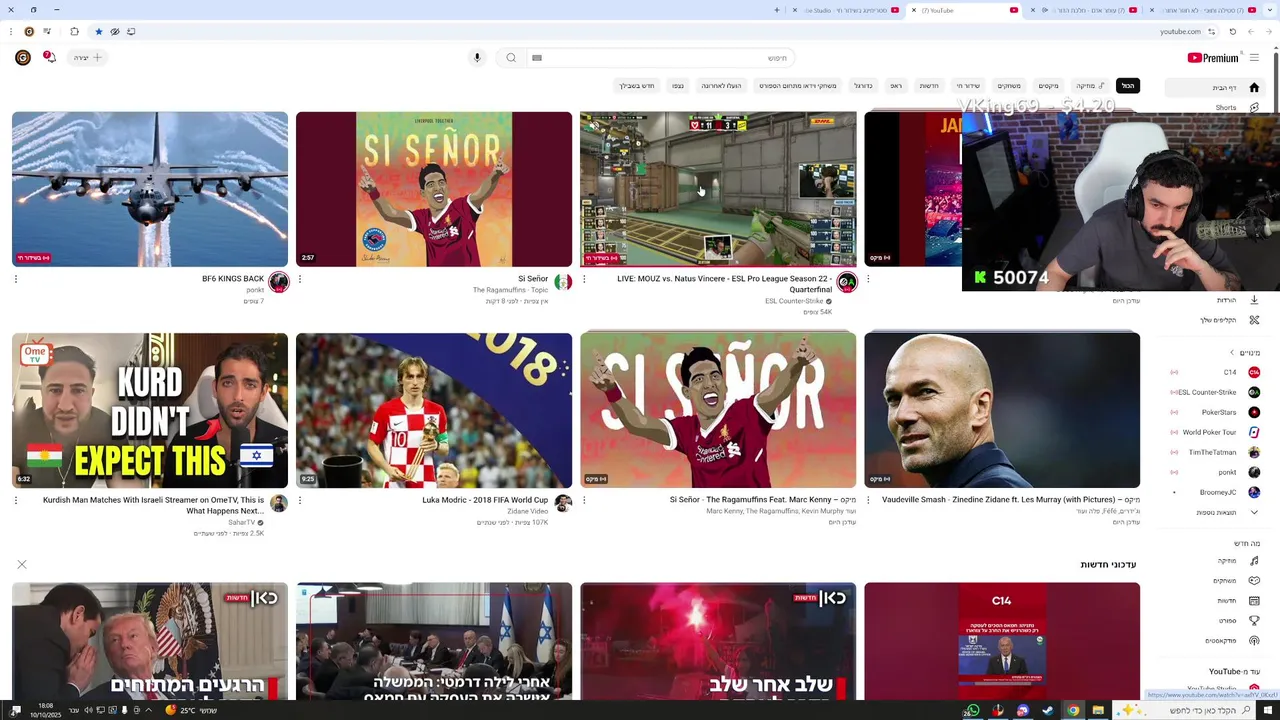Open the Gaming explore item

pos(1234,581)
